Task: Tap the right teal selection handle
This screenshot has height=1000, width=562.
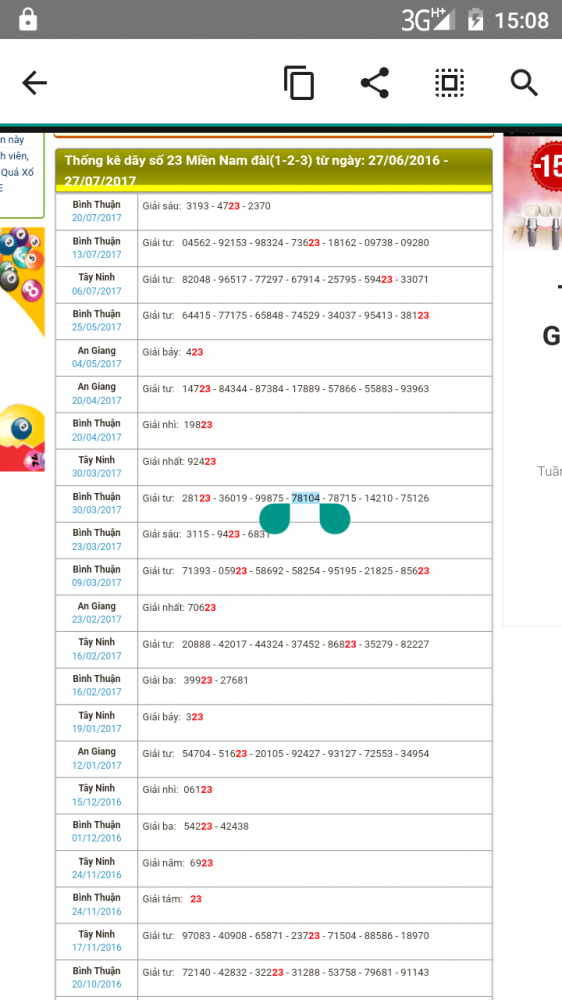Action: click(335, 518)
